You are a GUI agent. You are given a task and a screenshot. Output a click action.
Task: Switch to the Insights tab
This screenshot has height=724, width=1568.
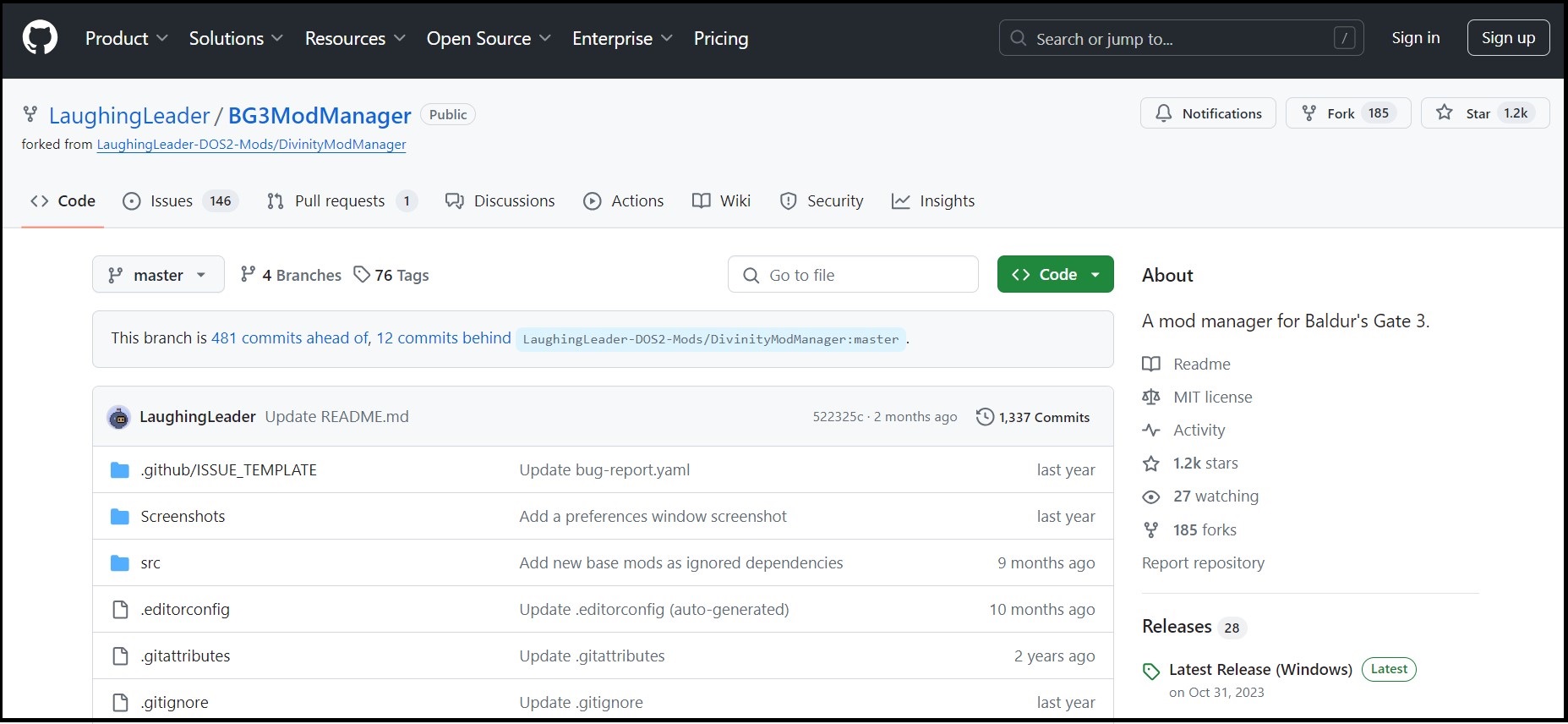(933, 201)
